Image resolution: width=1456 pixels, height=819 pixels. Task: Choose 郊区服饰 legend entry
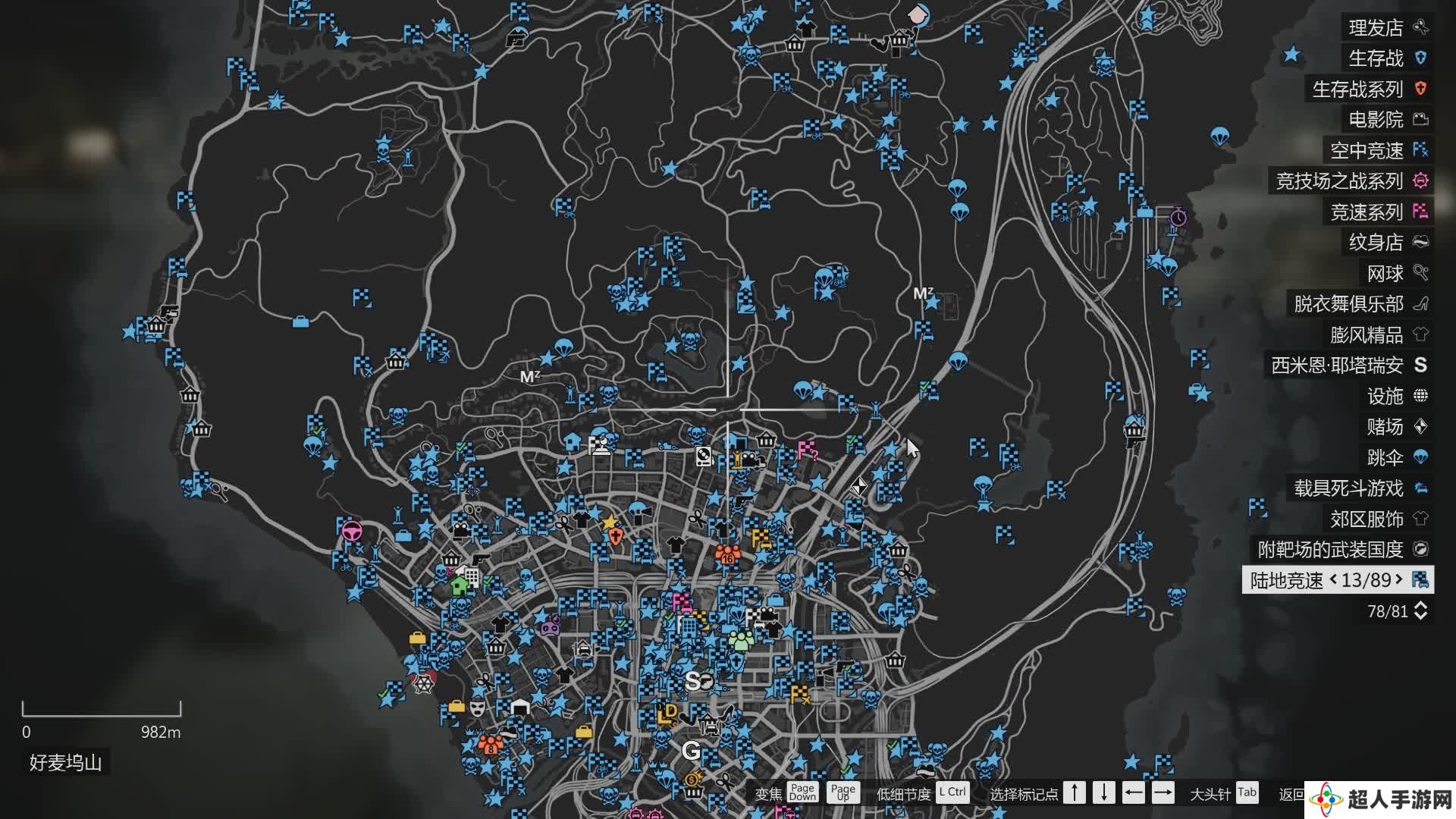coord(1379,519)
